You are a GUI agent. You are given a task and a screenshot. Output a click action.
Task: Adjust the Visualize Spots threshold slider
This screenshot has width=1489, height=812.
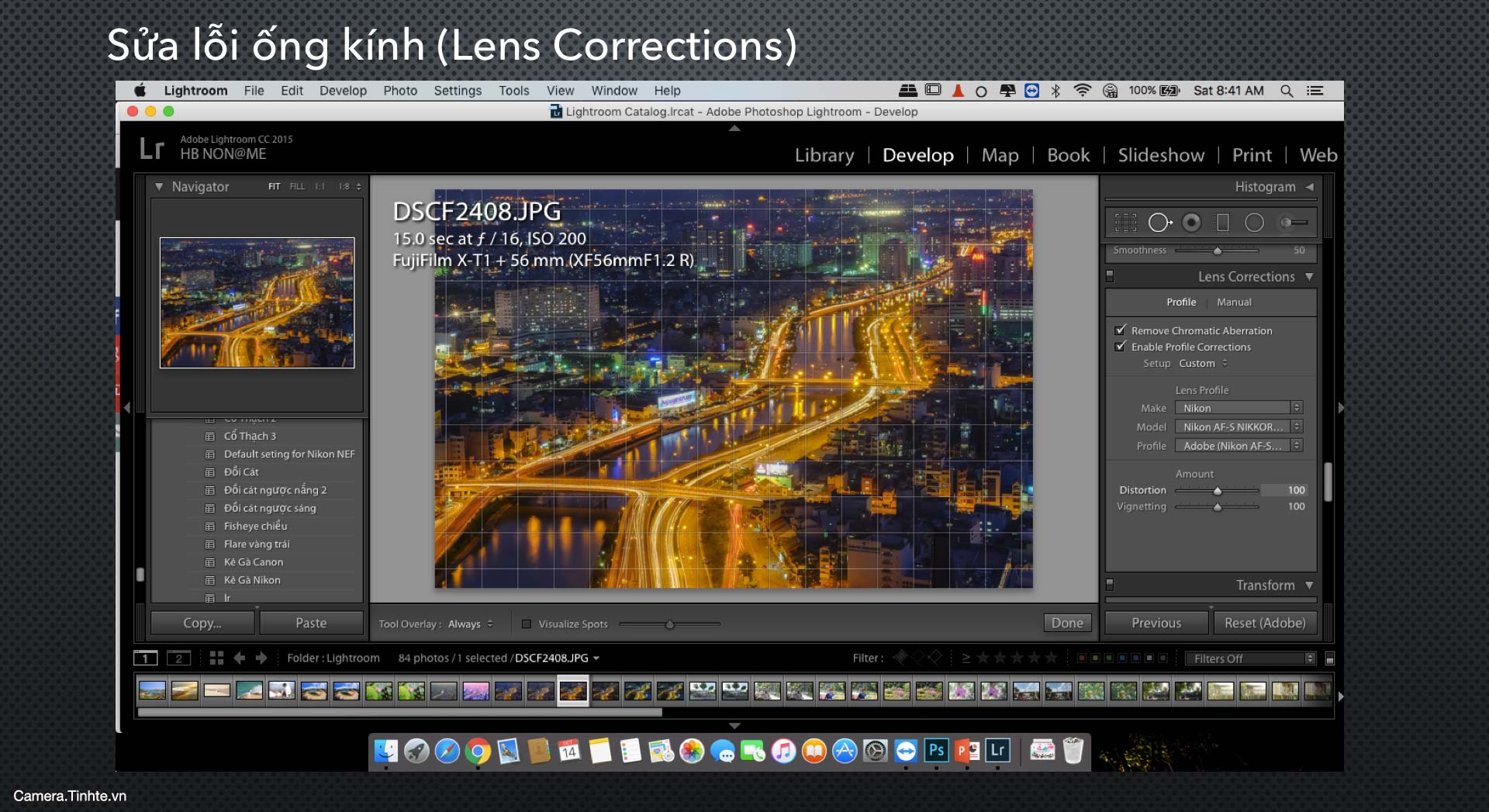click(x=670, y=624)
